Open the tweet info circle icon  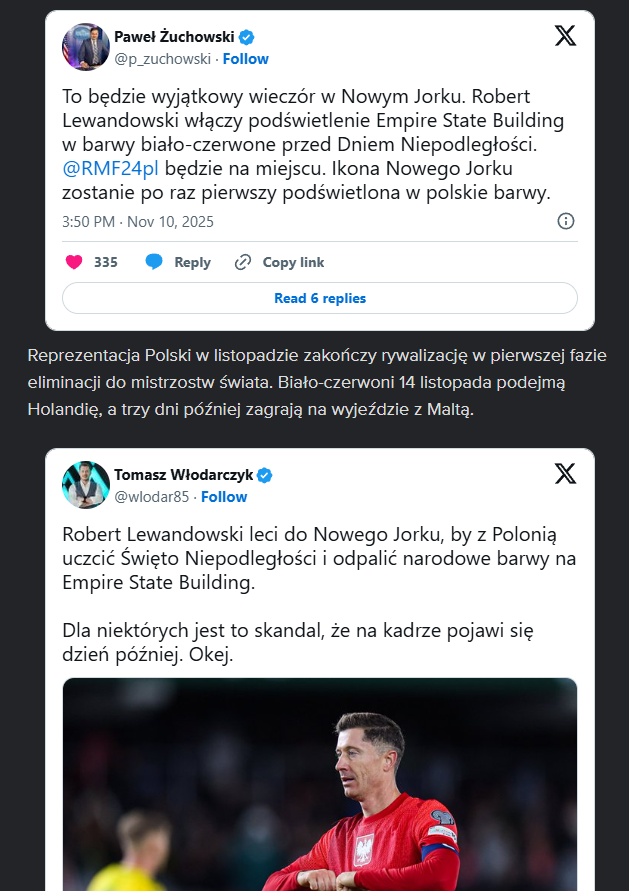click(x=566, y=221)
